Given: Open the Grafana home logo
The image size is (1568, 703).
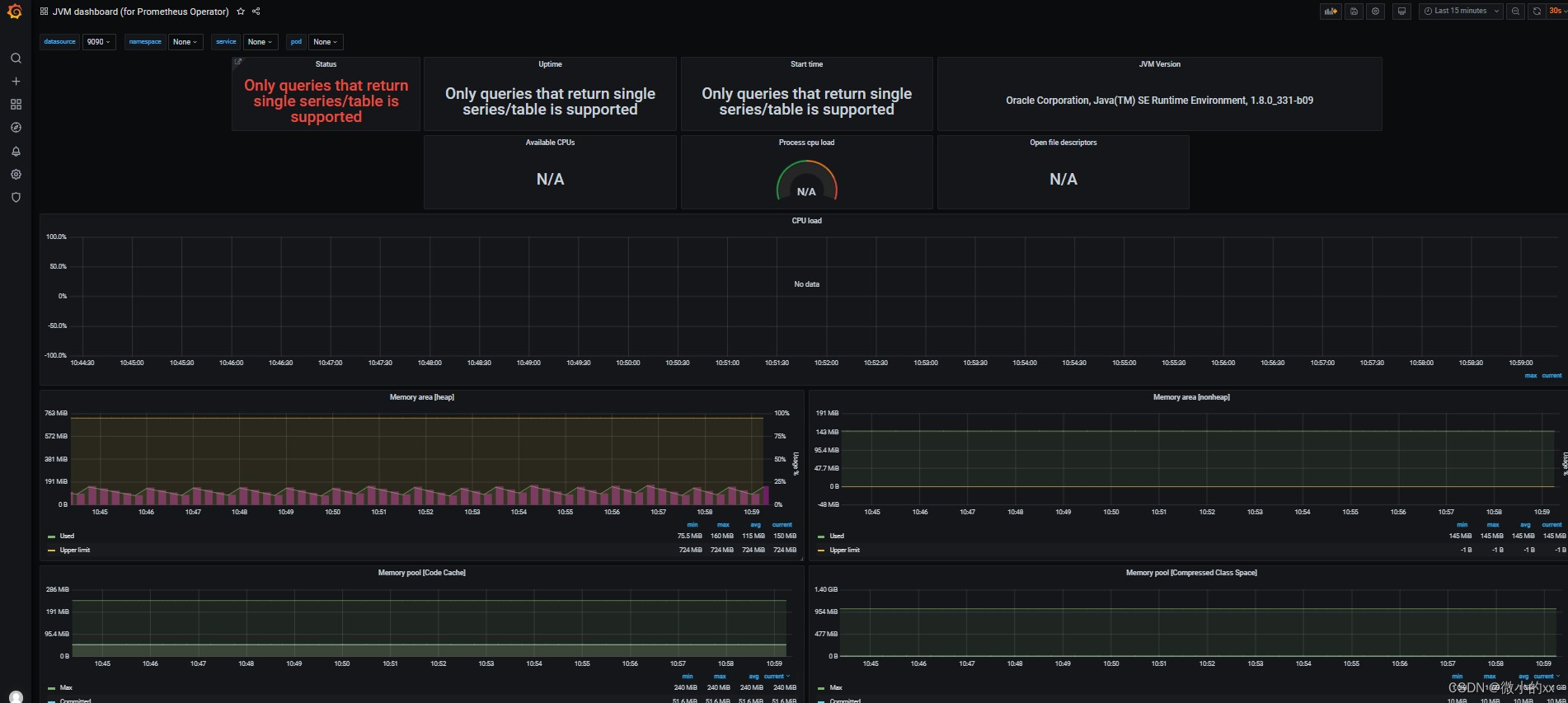Looking at the screenshot, I should pos(15,12).
